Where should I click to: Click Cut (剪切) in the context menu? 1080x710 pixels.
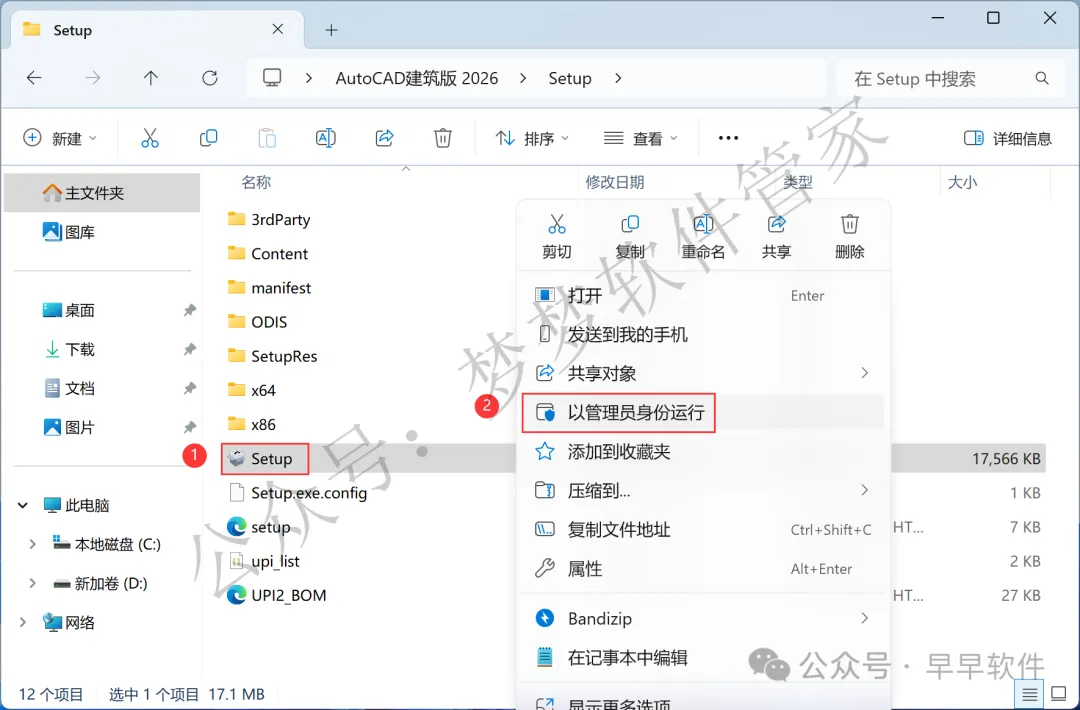click(557, 237)
